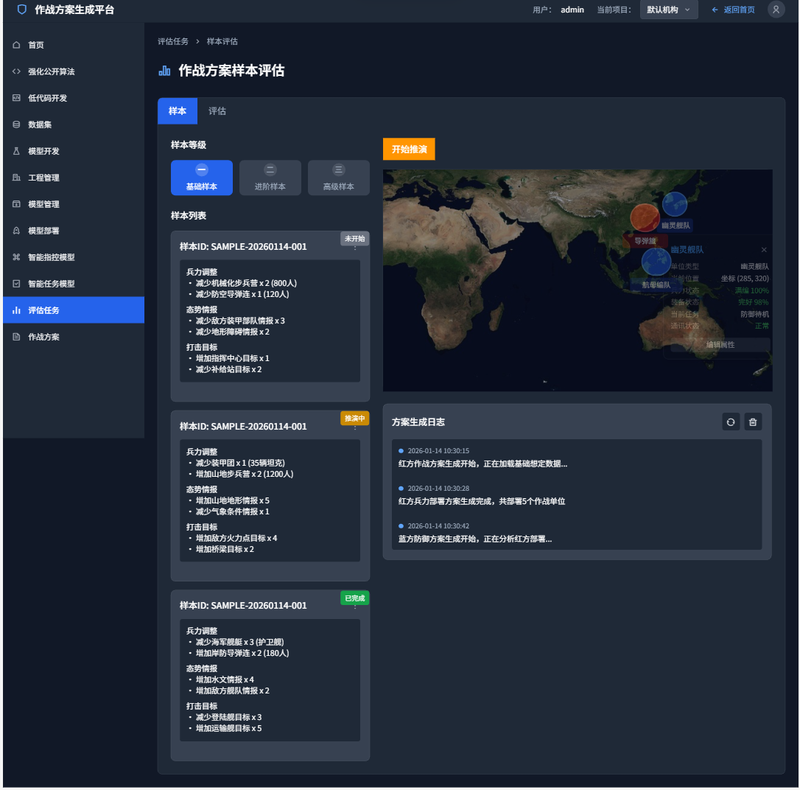Select the 基础样本 level option

201,178
